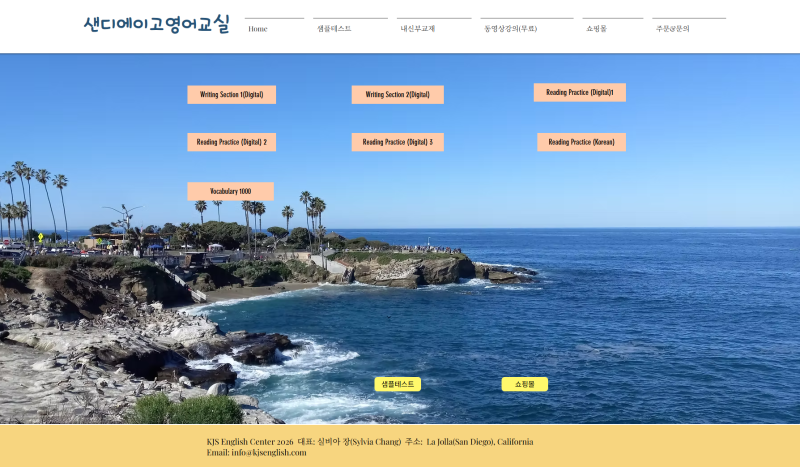Click the yellow 샘플테스트 button over the ocean
The width and height of the screenshot is (800, 467).
pos(397,384)
